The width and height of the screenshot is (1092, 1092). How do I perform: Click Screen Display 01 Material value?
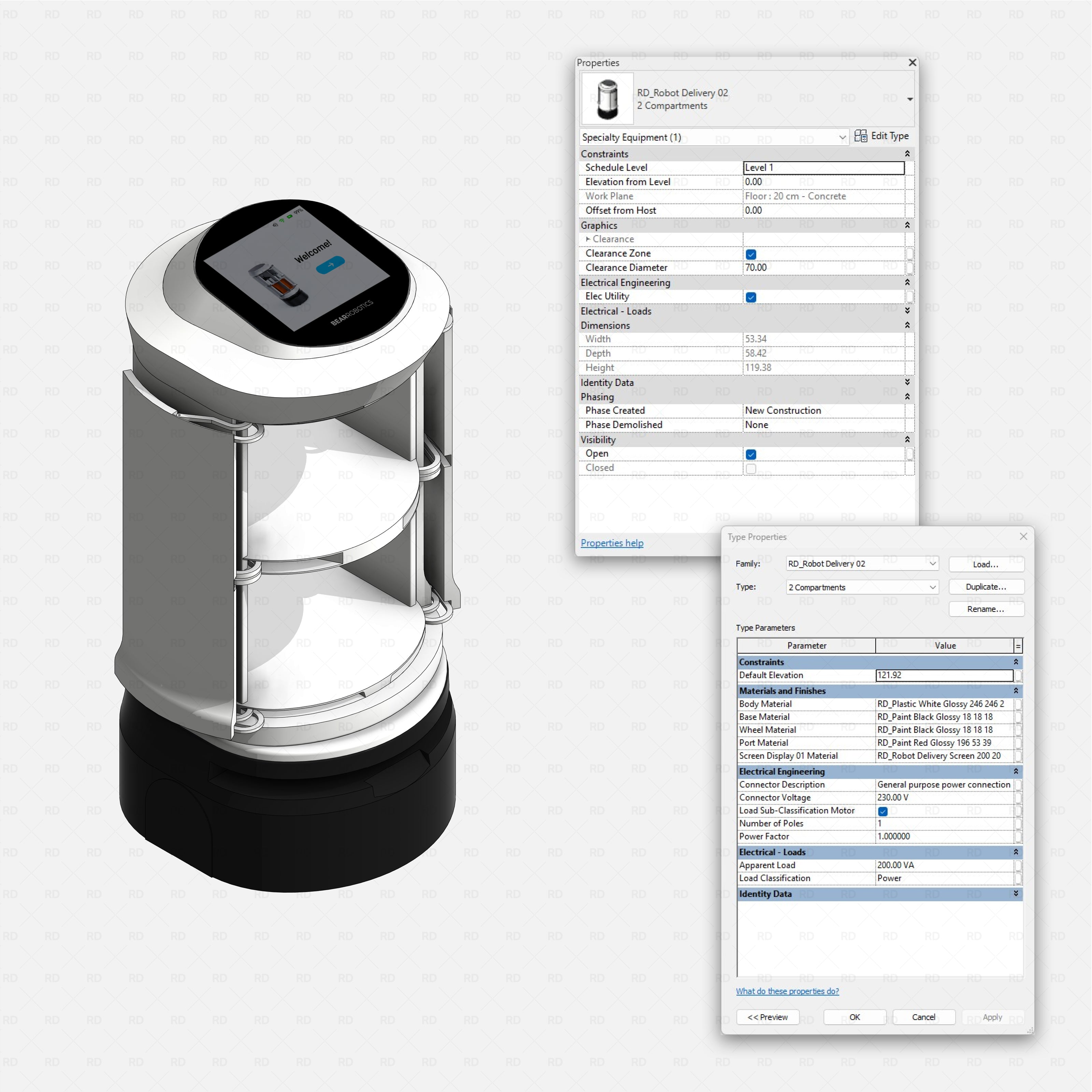pyautogui.click(x=945, y=756)
